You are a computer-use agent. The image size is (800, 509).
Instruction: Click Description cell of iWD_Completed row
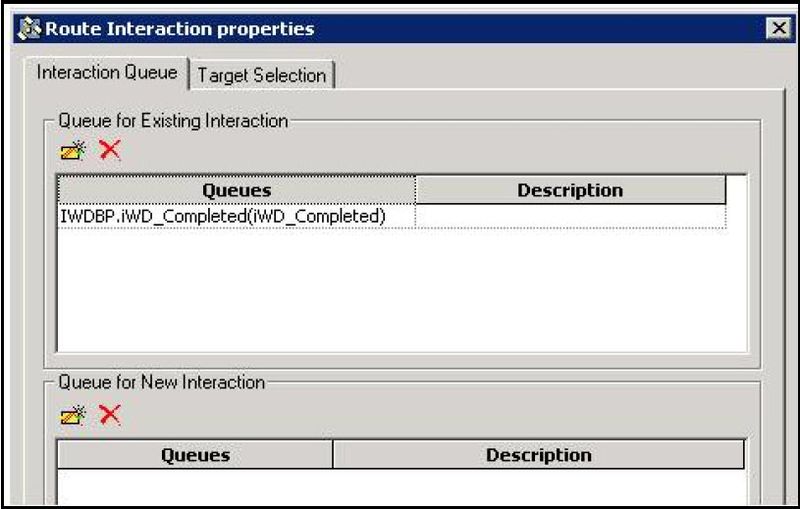(x=570, y=216)
